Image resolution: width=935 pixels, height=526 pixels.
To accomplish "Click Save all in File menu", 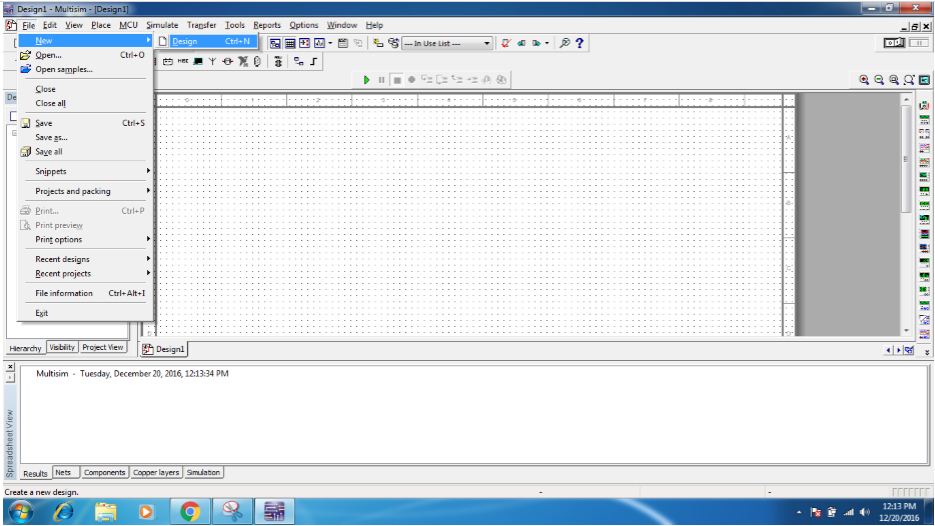I will point(85,151).
